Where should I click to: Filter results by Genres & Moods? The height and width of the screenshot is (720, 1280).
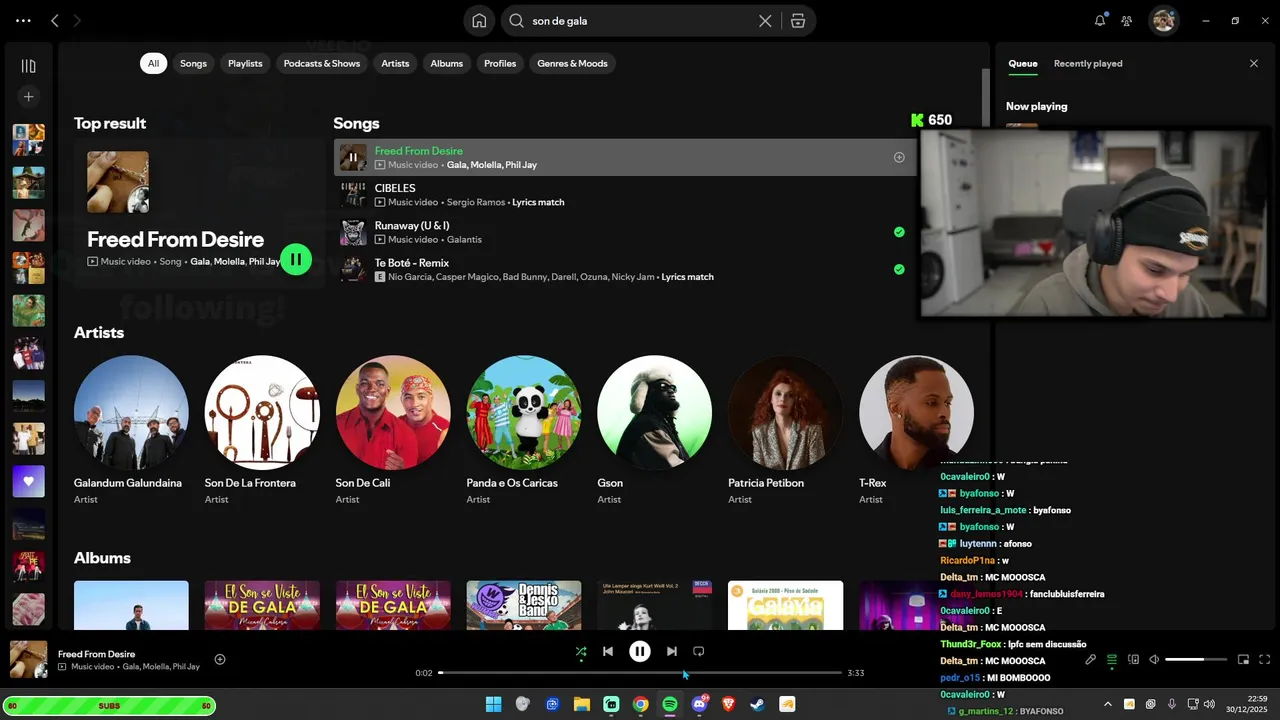click(572, 63)
